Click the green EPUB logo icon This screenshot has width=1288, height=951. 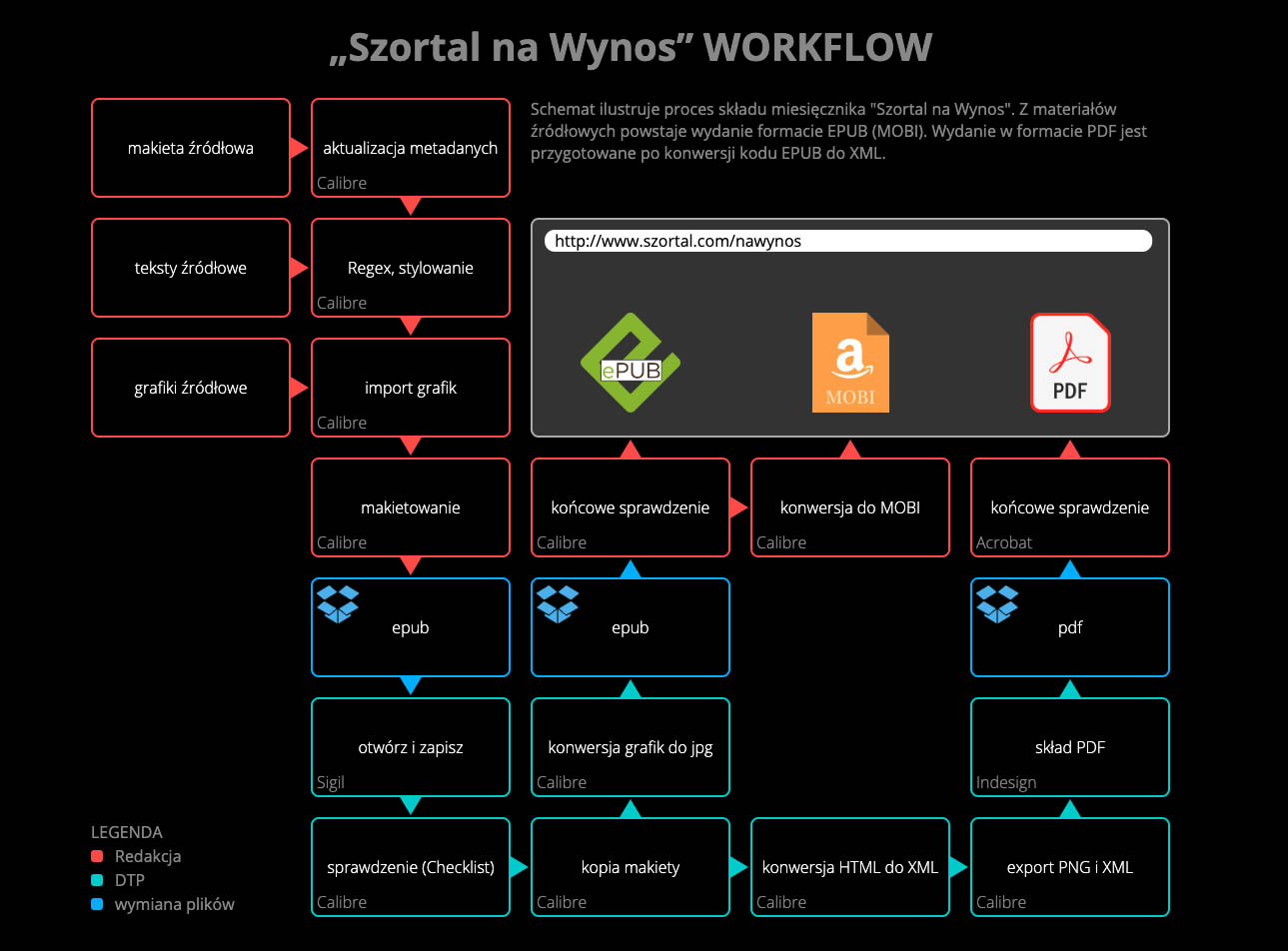click(631, 363)
